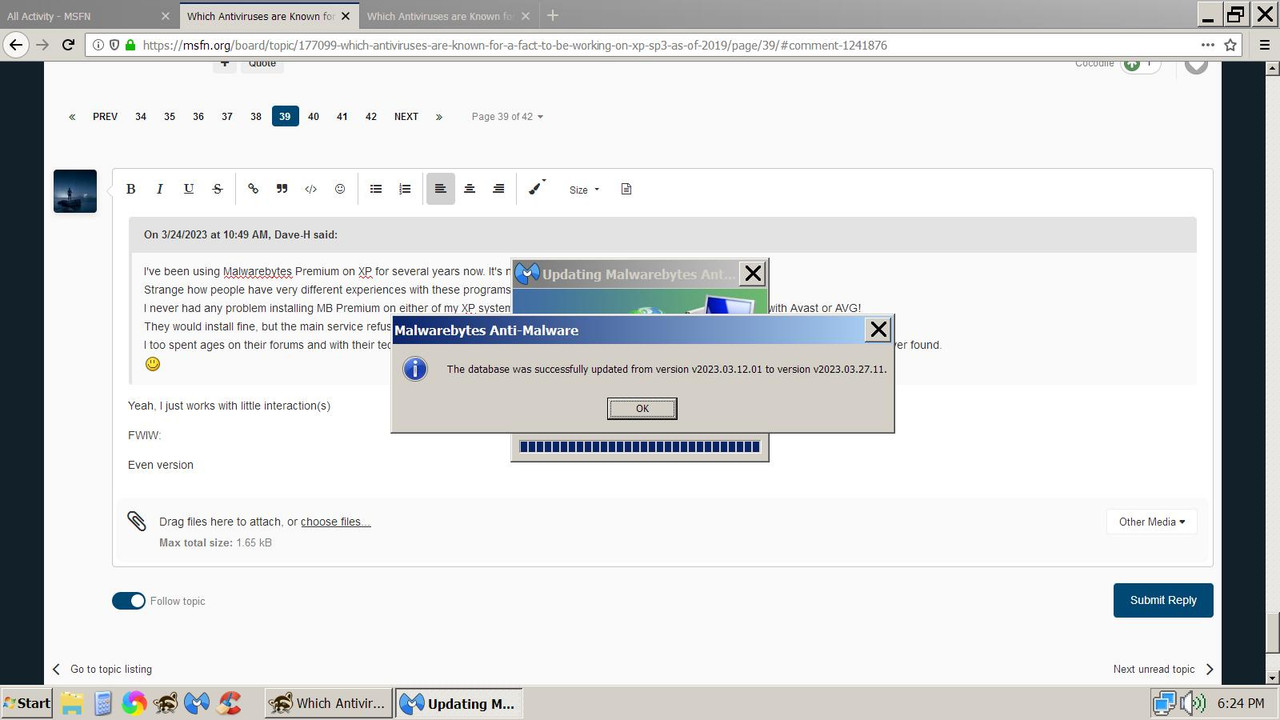Image resolution: width=1280 pixels, height=720 pixels.
Task: Right-align the reply text
Action: (498, 189)
